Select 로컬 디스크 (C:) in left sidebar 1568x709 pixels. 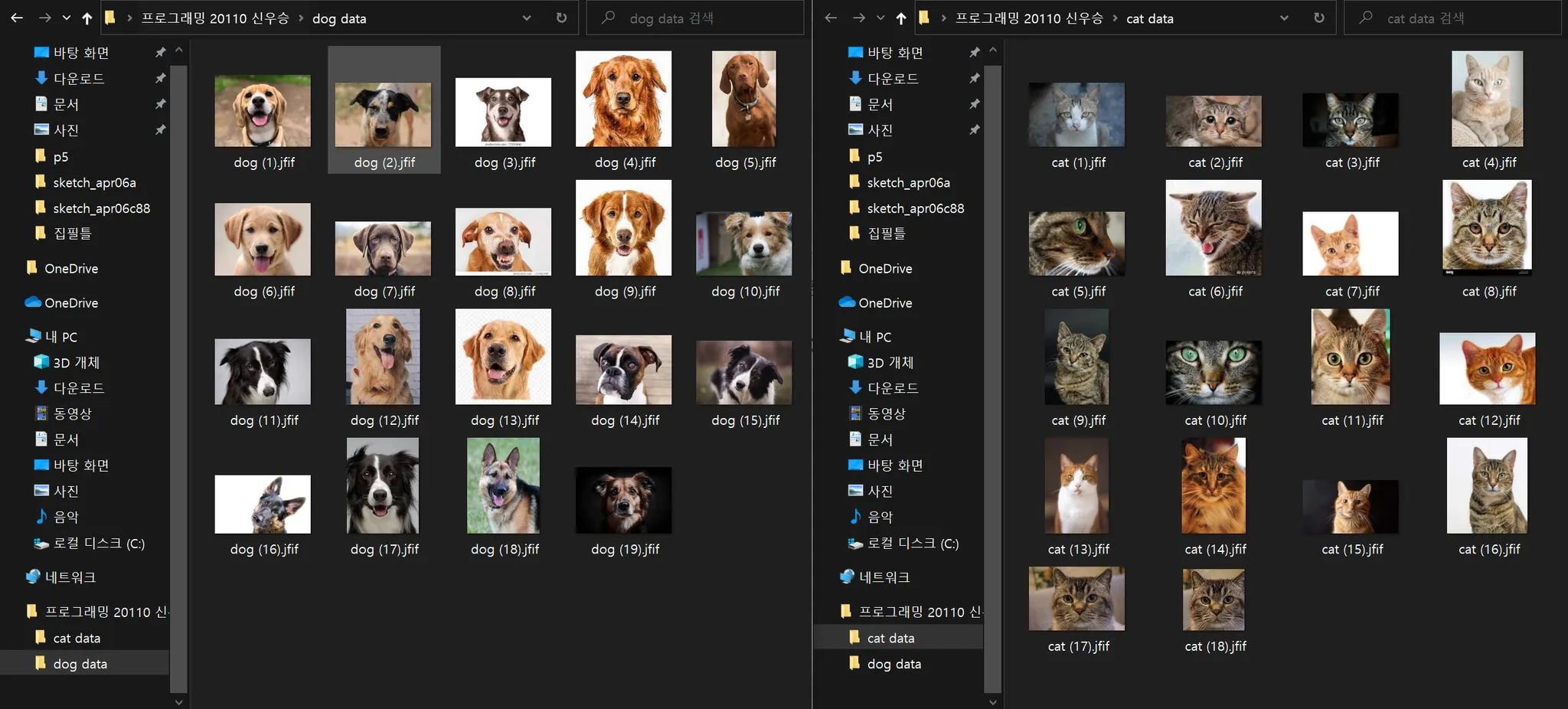point(98,543)
